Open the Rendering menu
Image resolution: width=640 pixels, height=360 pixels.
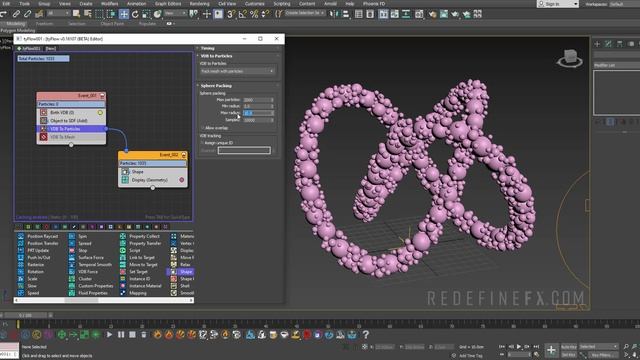pos(200,4)
